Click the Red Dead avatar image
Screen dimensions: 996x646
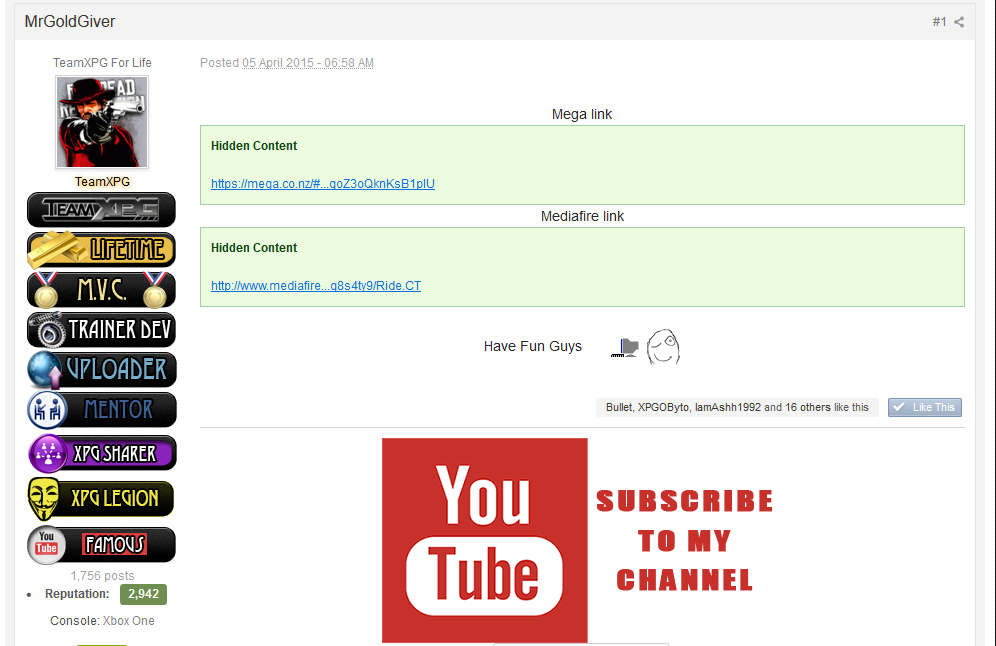click(102, 122)
